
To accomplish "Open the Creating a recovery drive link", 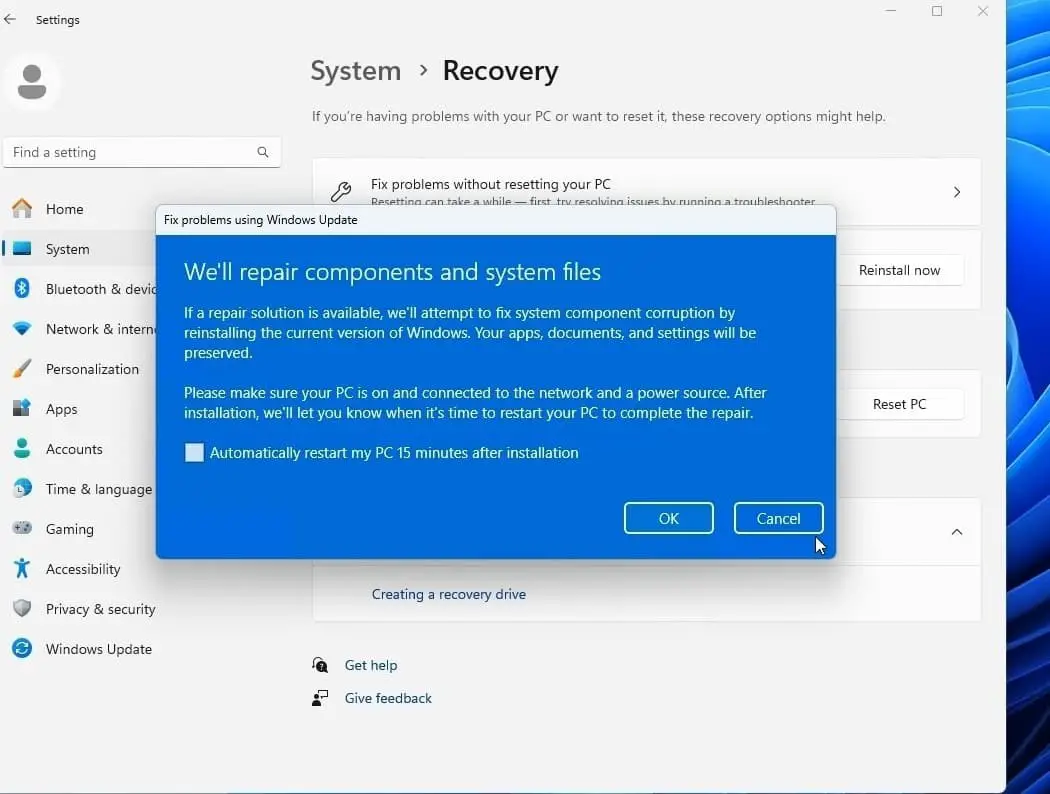I will (448, 594).
